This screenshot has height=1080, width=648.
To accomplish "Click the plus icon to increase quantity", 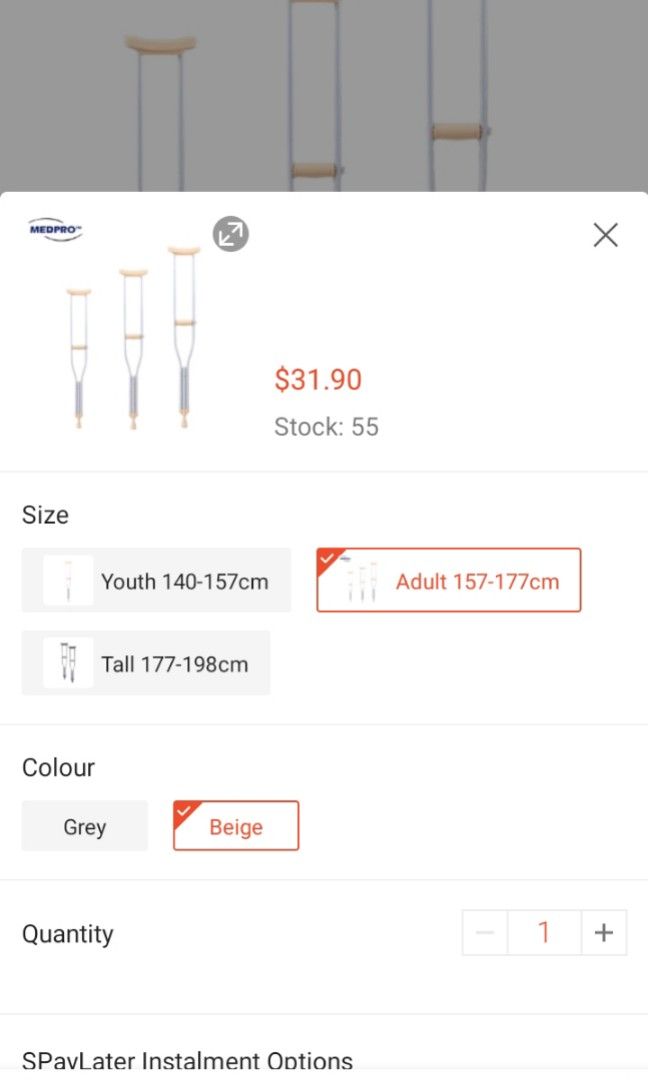I will click(604, 932).
